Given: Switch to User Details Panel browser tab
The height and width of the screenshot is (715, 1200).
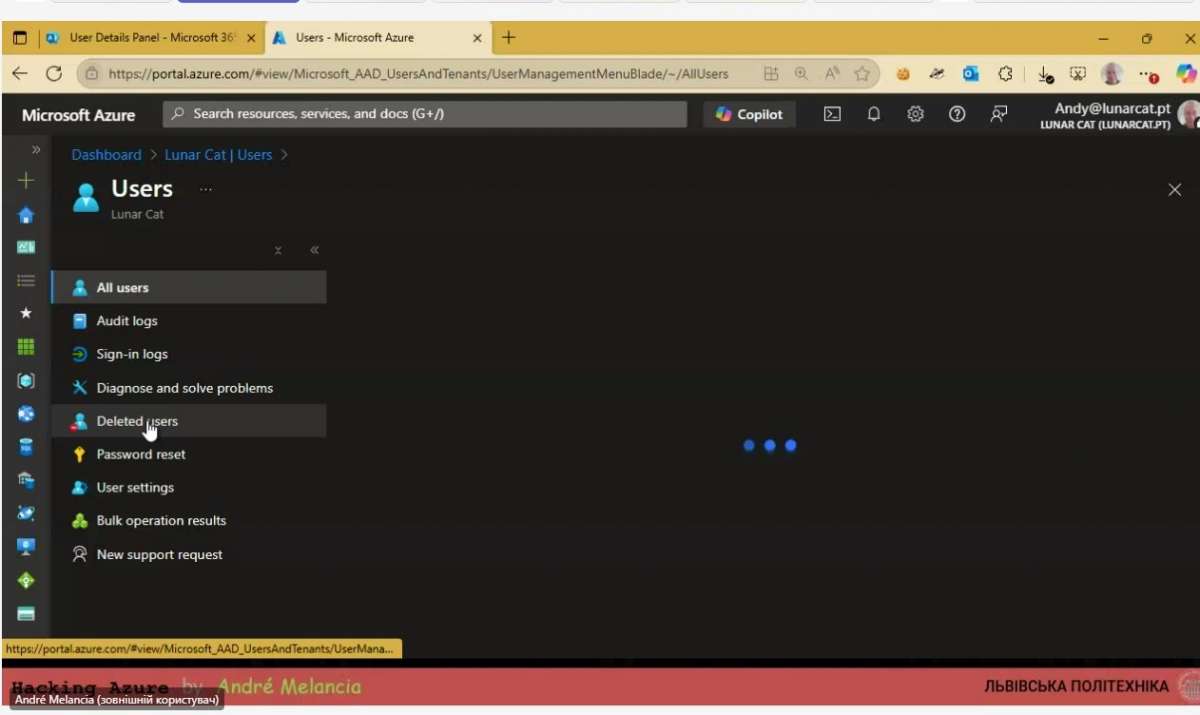Looking at the screenshot, I should click(x=150, y=38).
